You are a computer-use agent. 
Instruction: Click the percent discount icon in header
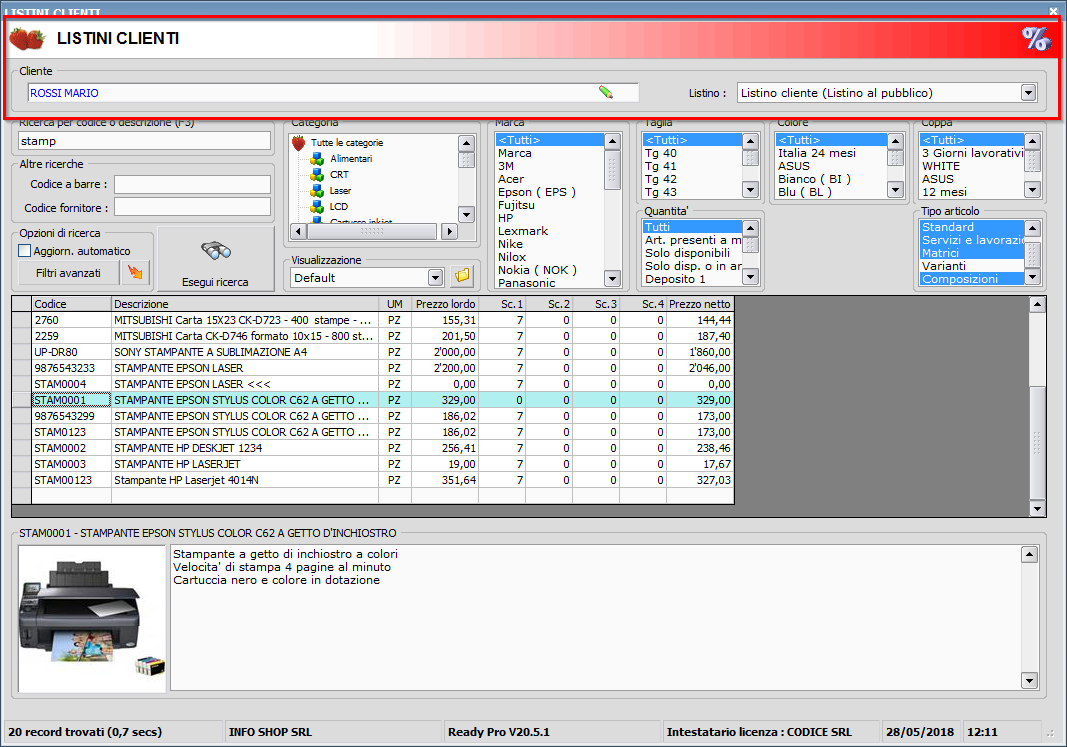(1036, 39)
